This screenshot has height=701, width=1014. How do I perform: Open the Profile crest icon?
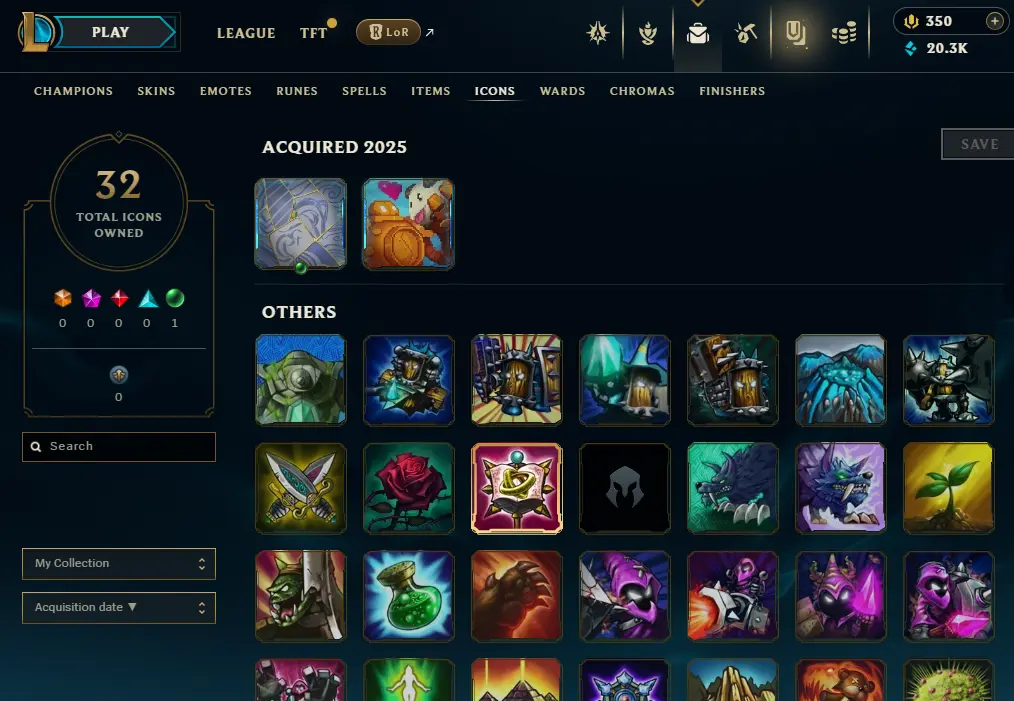[x=598, y=33]
